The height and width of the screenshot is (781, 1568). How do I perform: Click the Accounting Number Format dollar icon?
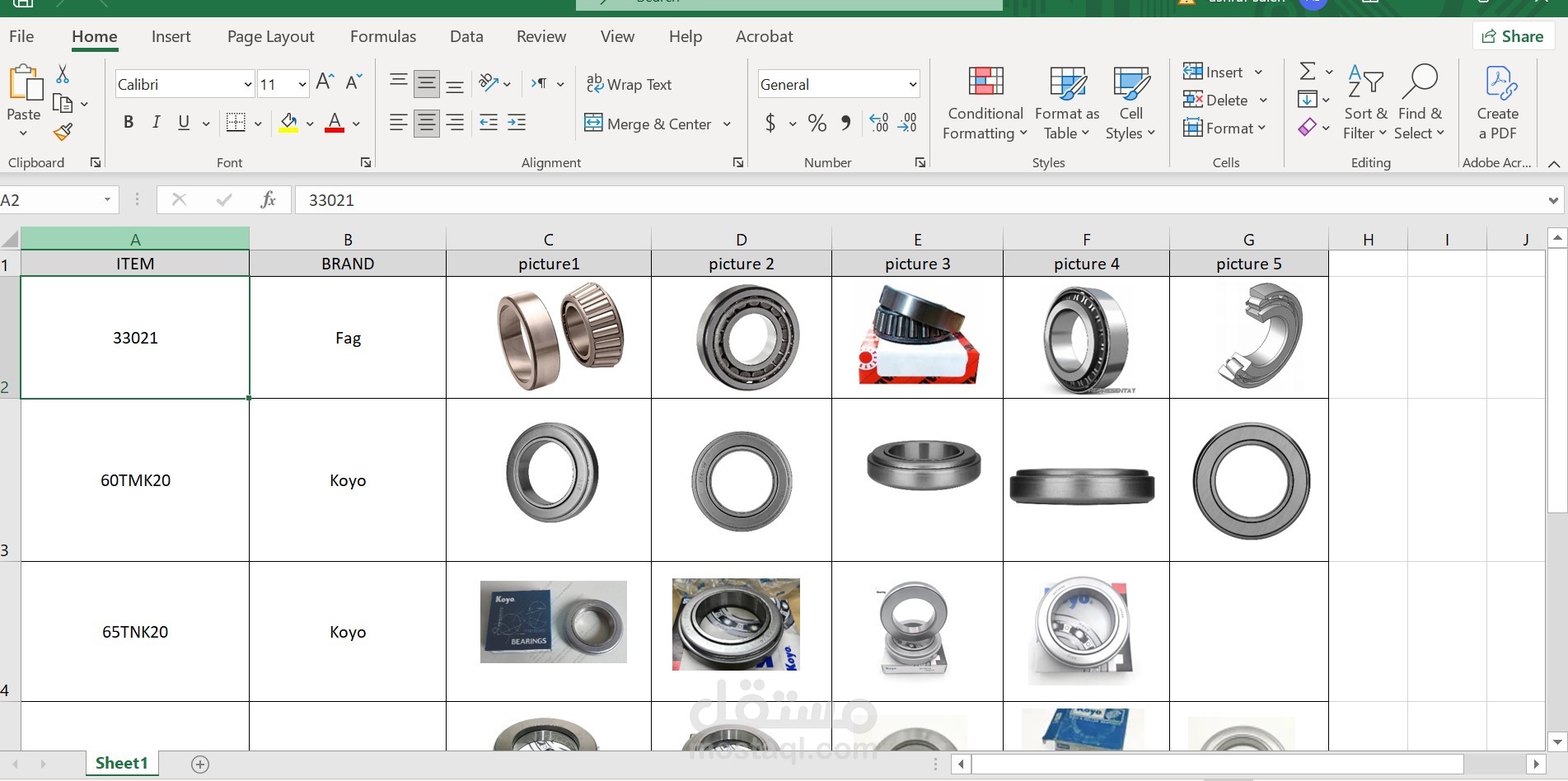pyautogui.click(x=770, y=124)
